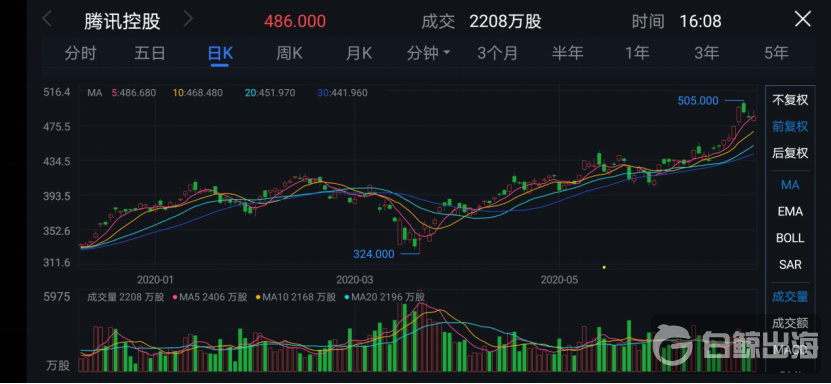Go to previous stock with left chevron
The height and width of the screenshot is (384, 831).
pos(47,20)
